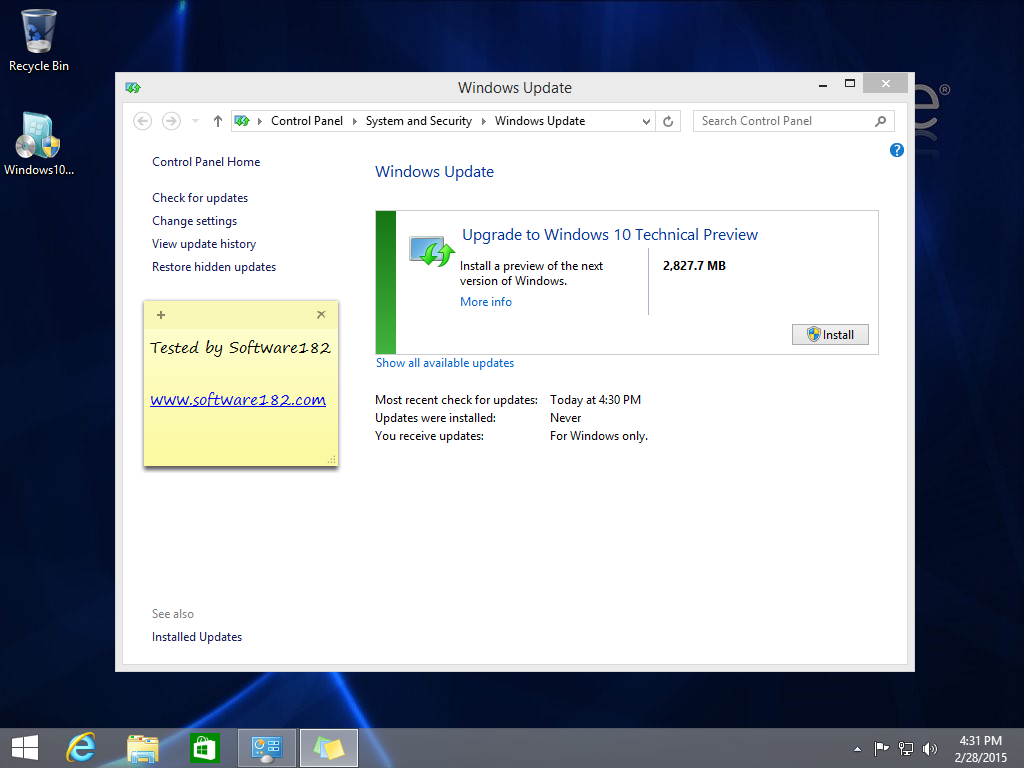Screen dimensions: 1024x768
Task: Expand the arrow after Control Panel breadcrumb
Action: pyautogui.click(x=355, y=121)
